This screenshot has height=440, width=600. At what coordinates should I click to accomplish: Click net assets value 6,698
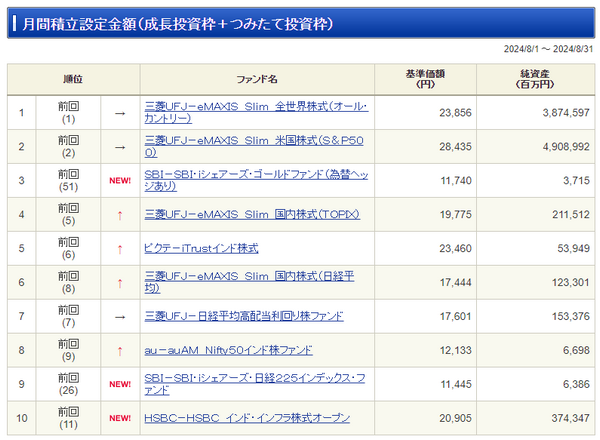point(576,350)
